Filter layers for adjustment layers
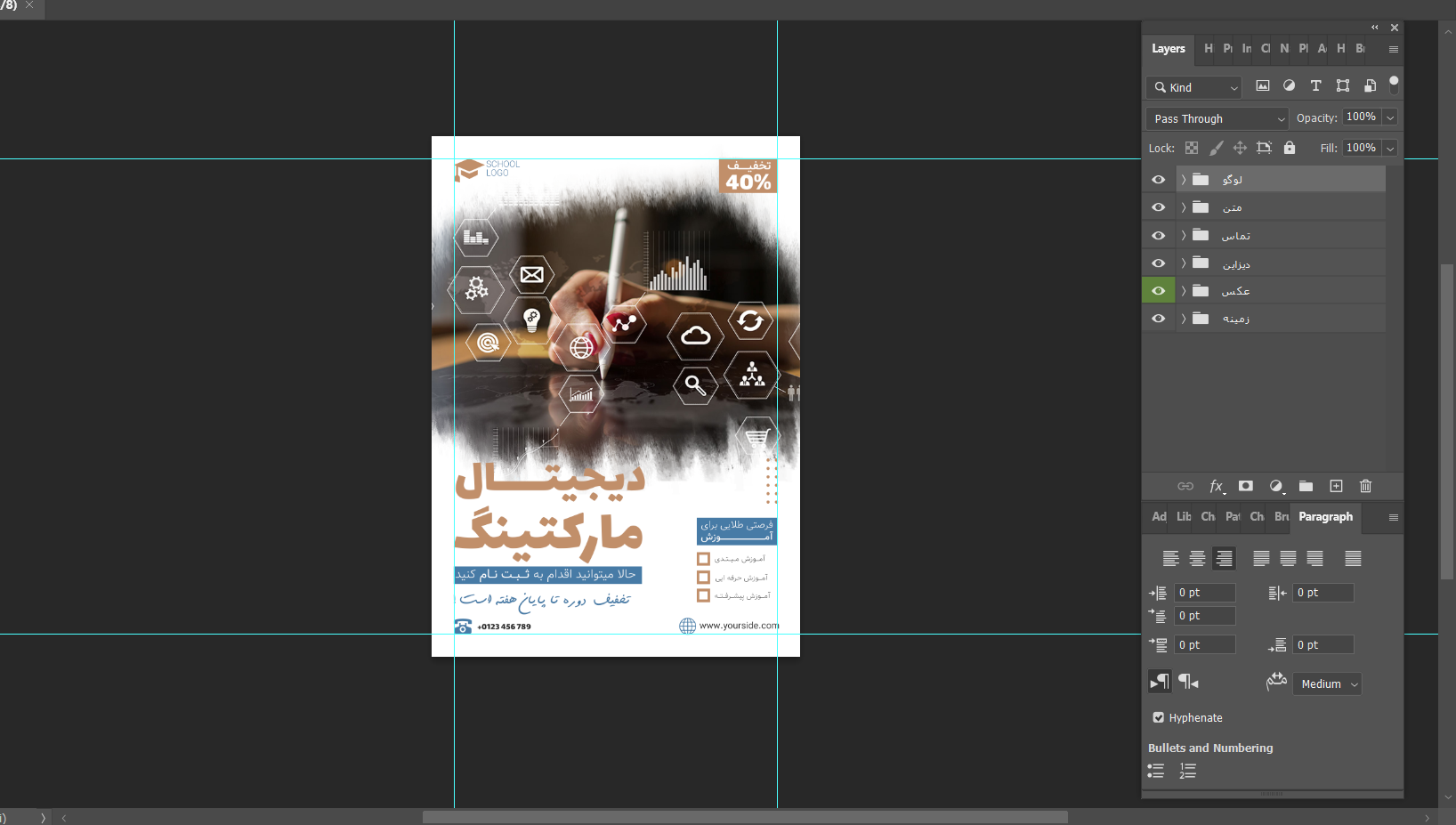Screen dimensions: 1456x825 (1289, 85)
